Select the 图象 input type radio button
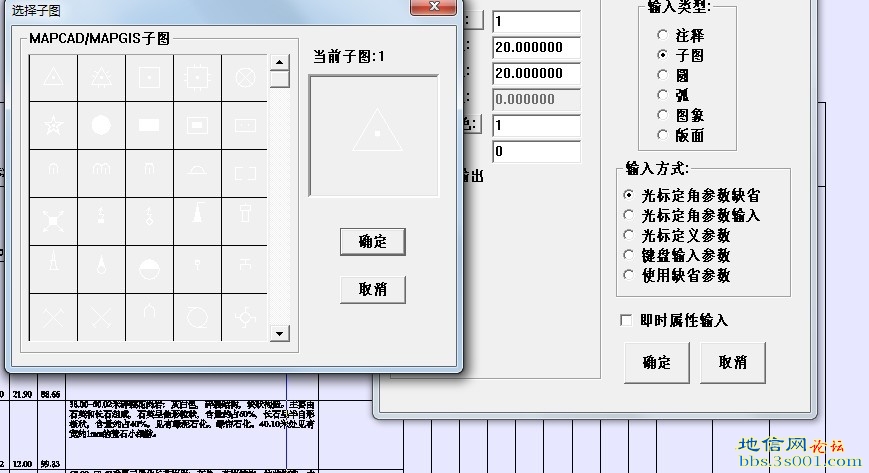Image resolution: width=869 pixels, height=473 pixels. coord(662,115)
